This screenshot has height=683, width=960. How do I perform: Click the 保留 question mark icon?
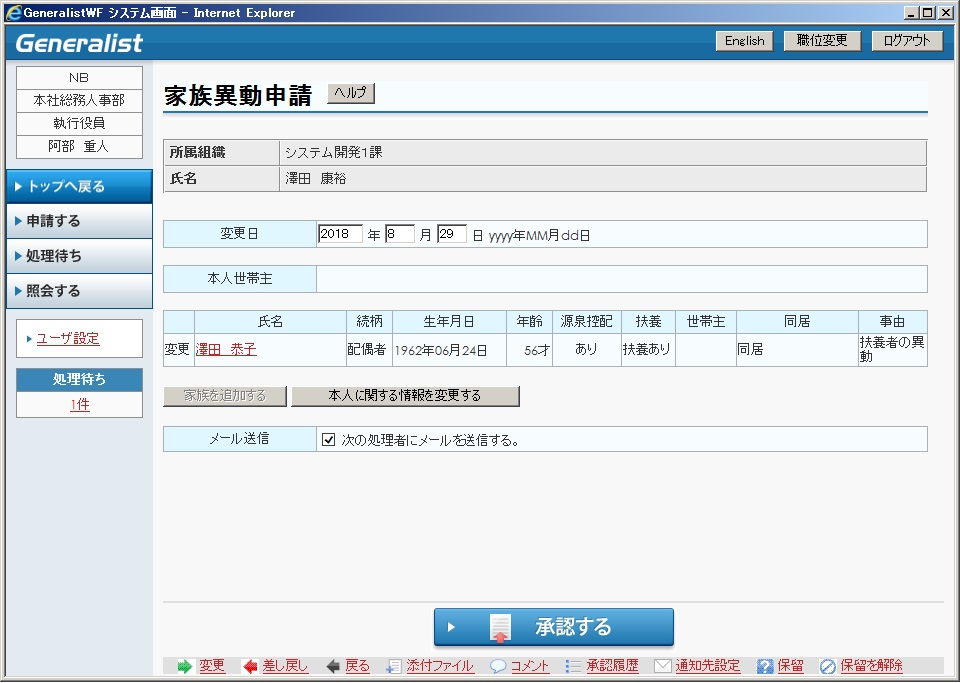click(765, 667)
